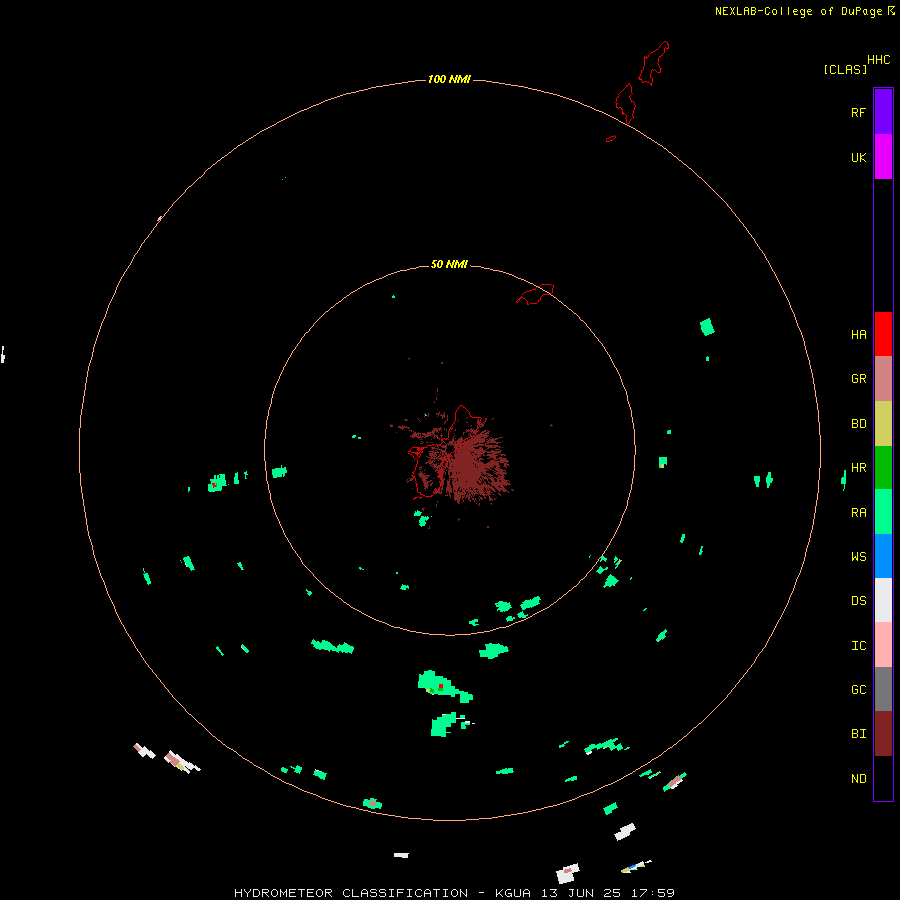Click the GC legend label
The width and height of the screenshot is (900, 900).
(858, 690)
